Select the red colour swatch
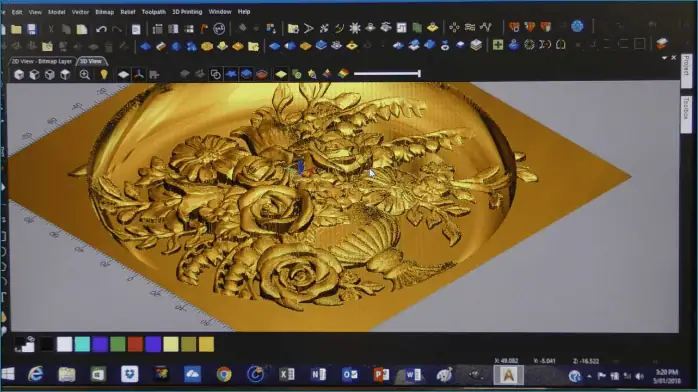This screenshot has height=392, width=698. (x=135, y=344)
